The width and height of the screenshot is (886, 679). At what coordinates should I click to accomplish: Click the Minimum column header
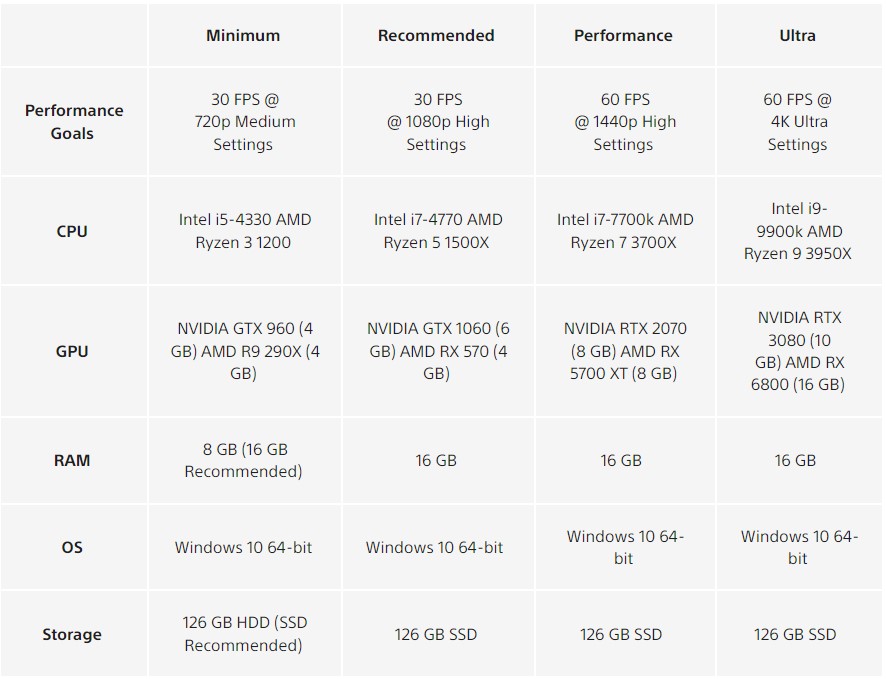coord(243,36)
